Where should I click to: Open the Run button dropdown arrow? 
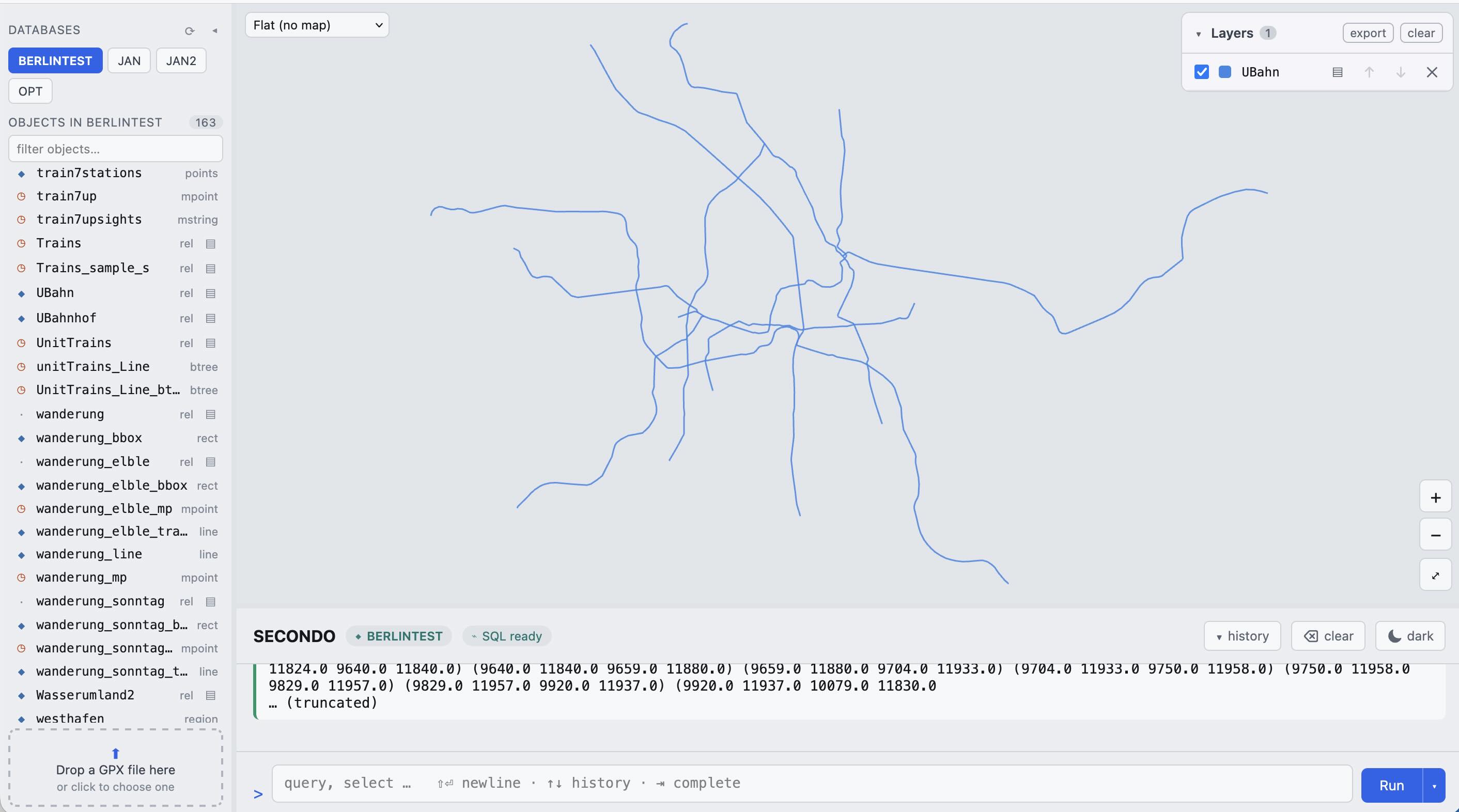point(1434,785)
